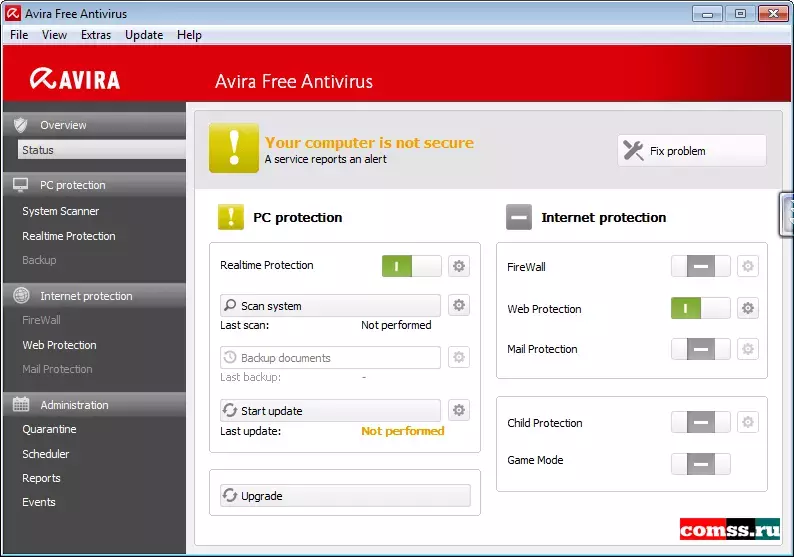Viewport: 794px width, 557px height.
Task: Click the Backup documents button
Action: [330, 357]
